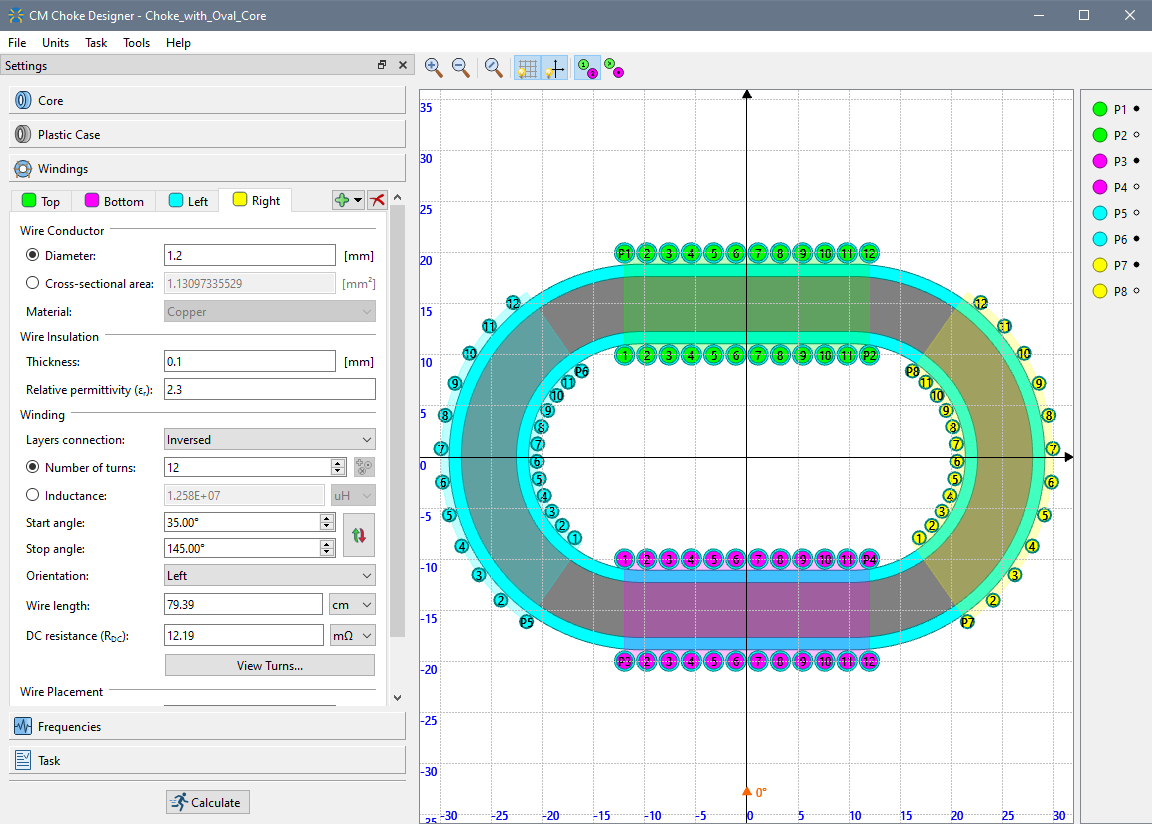
Task: Expand the Frequencies section
Action: (207, 726)
